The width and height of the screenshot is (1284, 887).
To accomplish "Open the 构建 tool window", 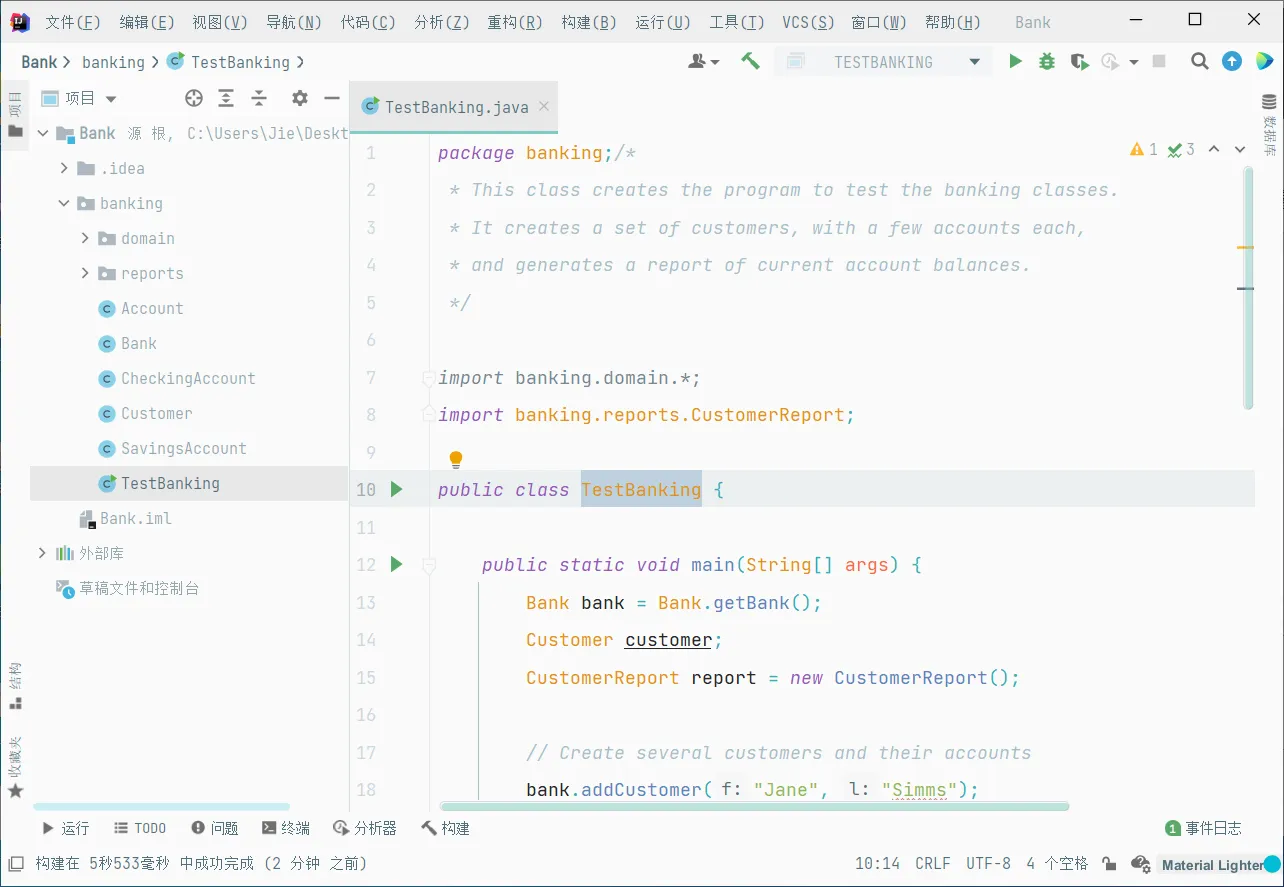I will 446,828.
